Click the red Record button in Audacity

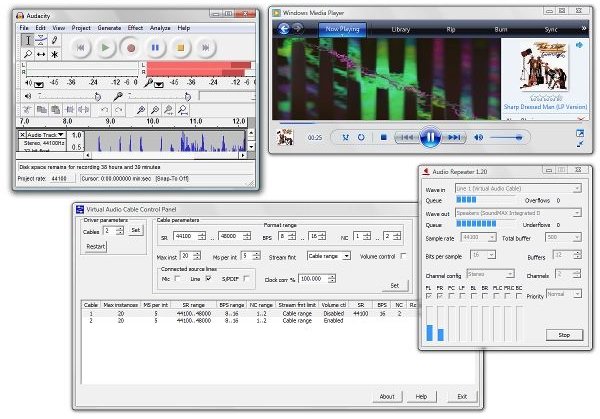pyautogui.click(x=131, y=48)
